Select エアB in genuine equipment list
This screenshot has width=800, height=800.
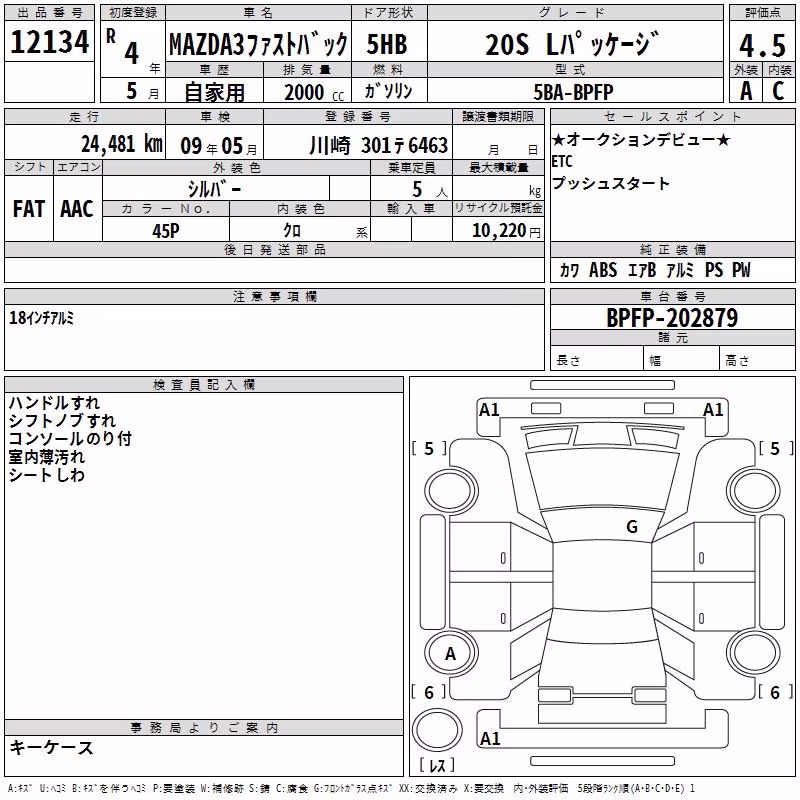[x=642, y=270]
